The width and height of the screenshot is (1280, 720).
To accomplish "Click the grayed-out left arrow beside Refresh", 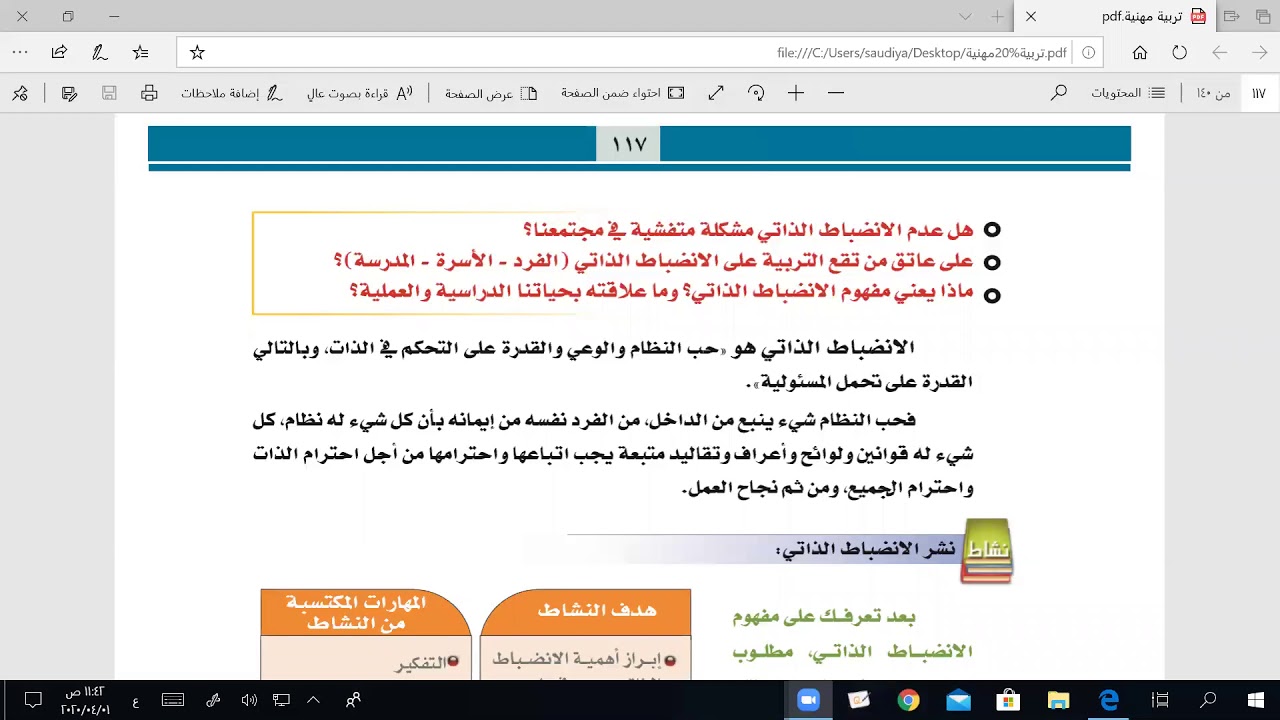I will point(1220,52).
